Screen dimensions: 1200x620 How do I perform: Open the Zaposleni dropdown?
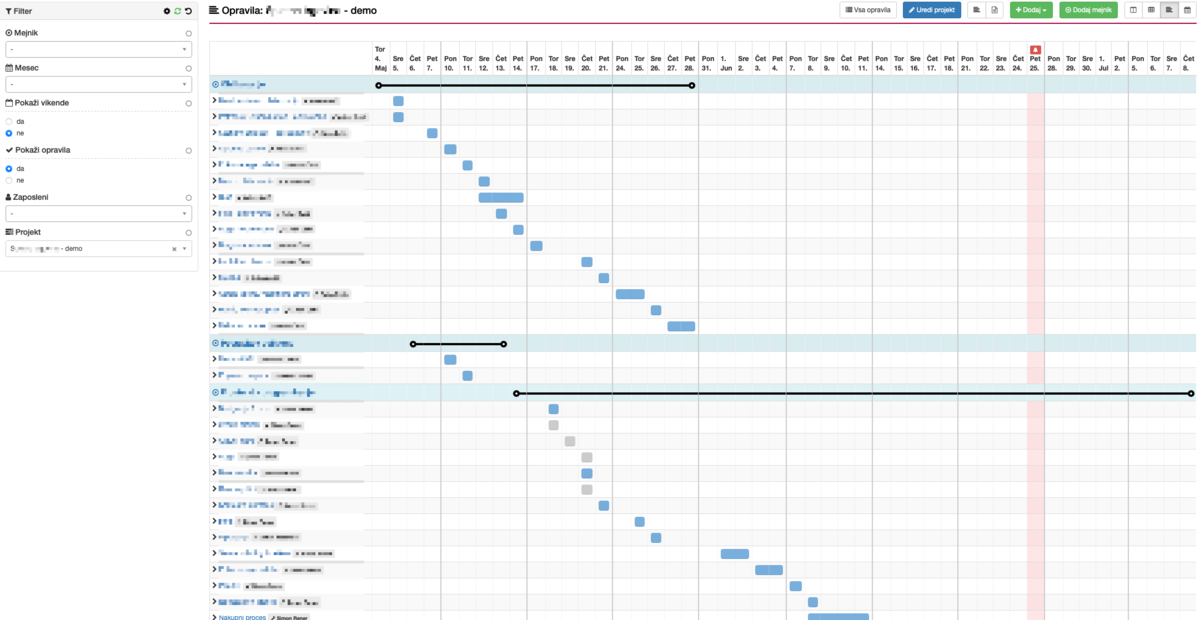click(98, 214)
